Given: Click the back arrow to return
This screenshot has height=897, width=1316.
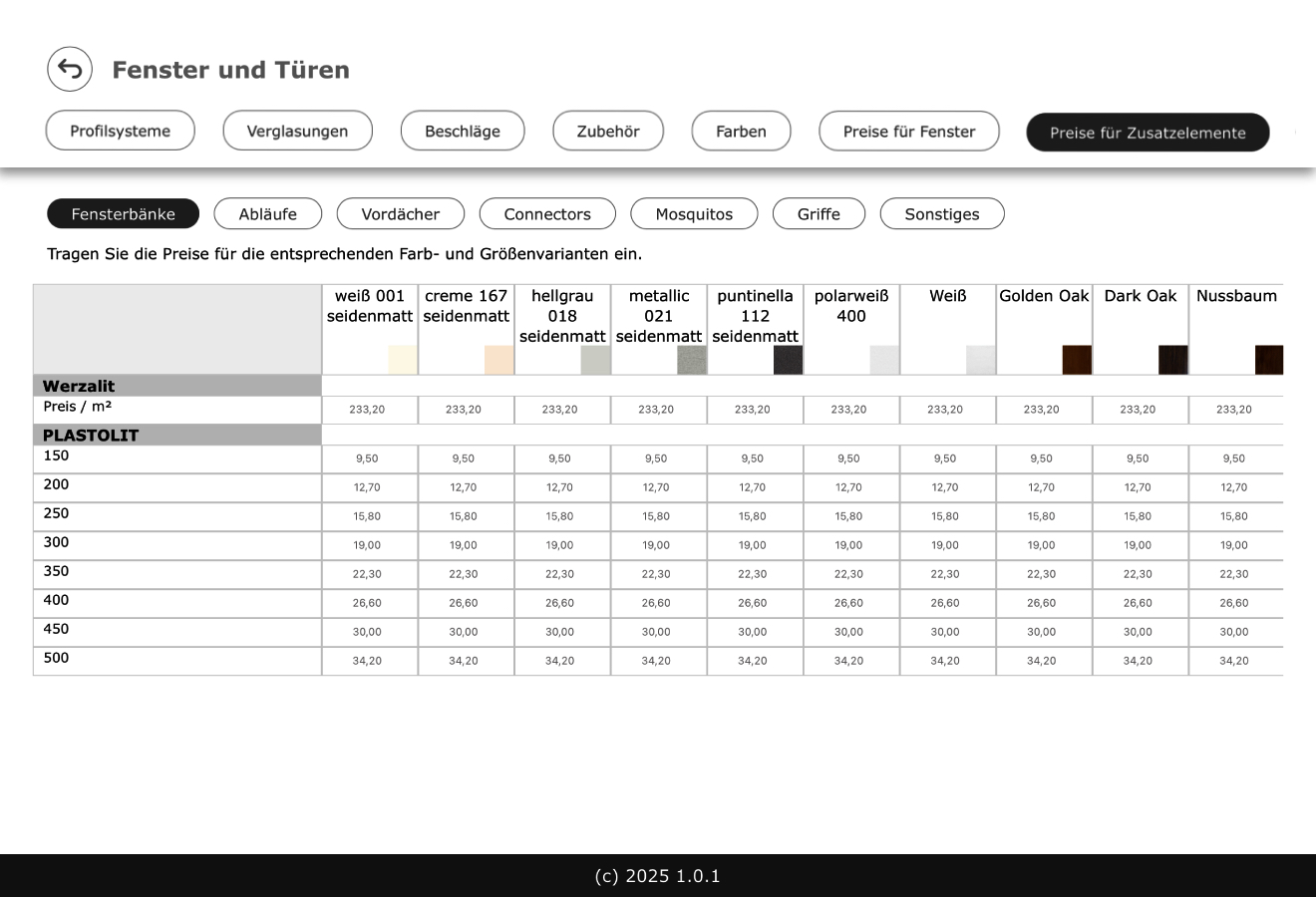Looking at the screenshot, I should coord(70,69).
